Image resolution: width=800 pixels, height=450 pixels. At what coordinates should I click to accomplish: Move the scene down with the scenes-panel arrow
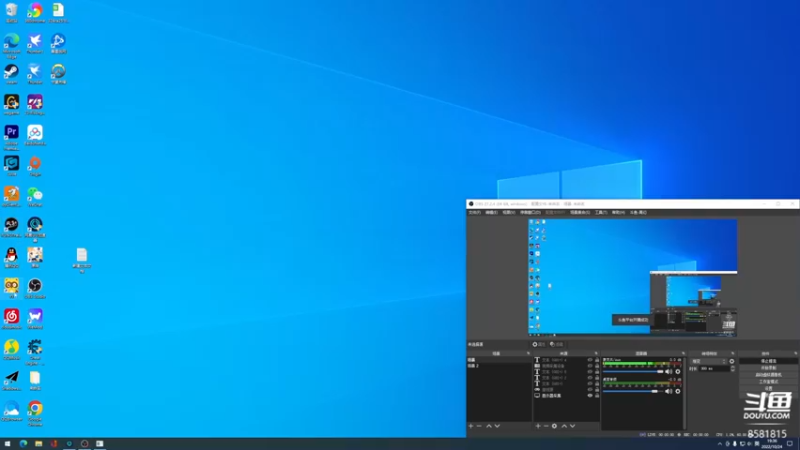click(x=497, y=426)
